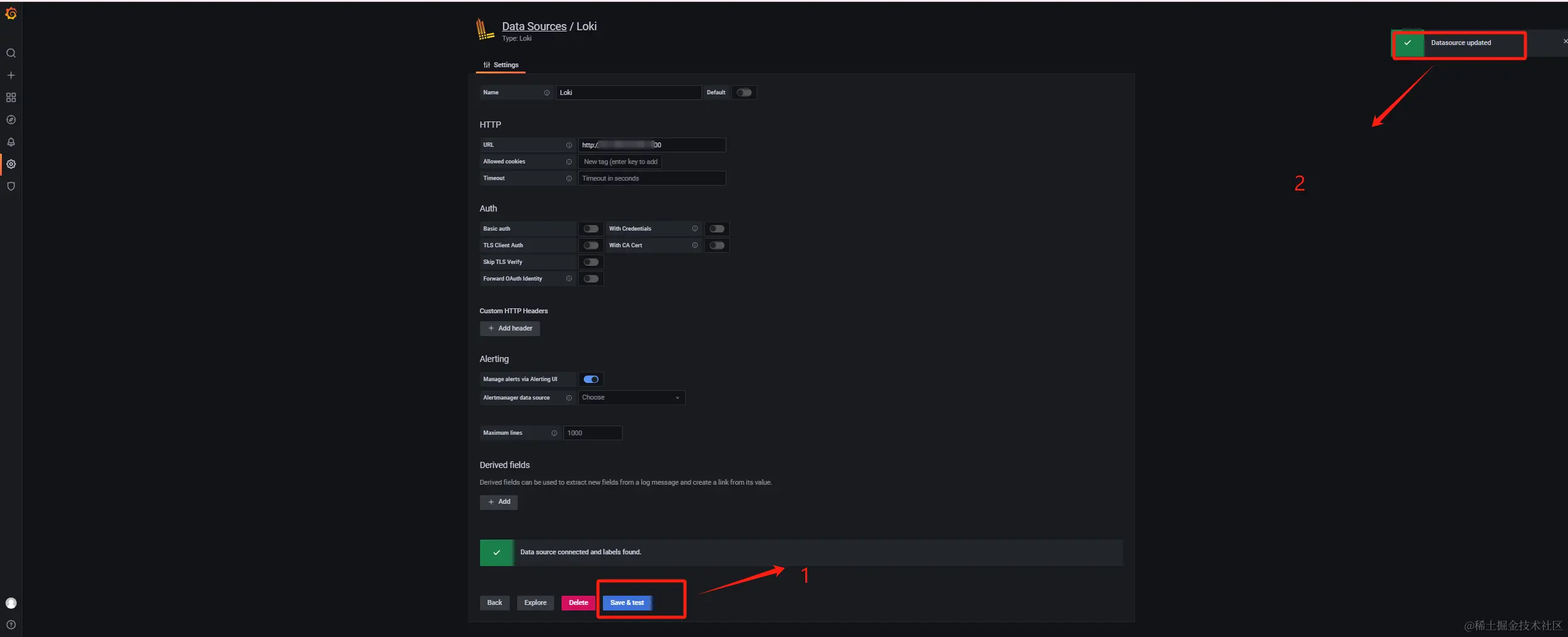This screenshot has height=637, width=1568.
Task: Click Save & test
Action: point(627,602)
